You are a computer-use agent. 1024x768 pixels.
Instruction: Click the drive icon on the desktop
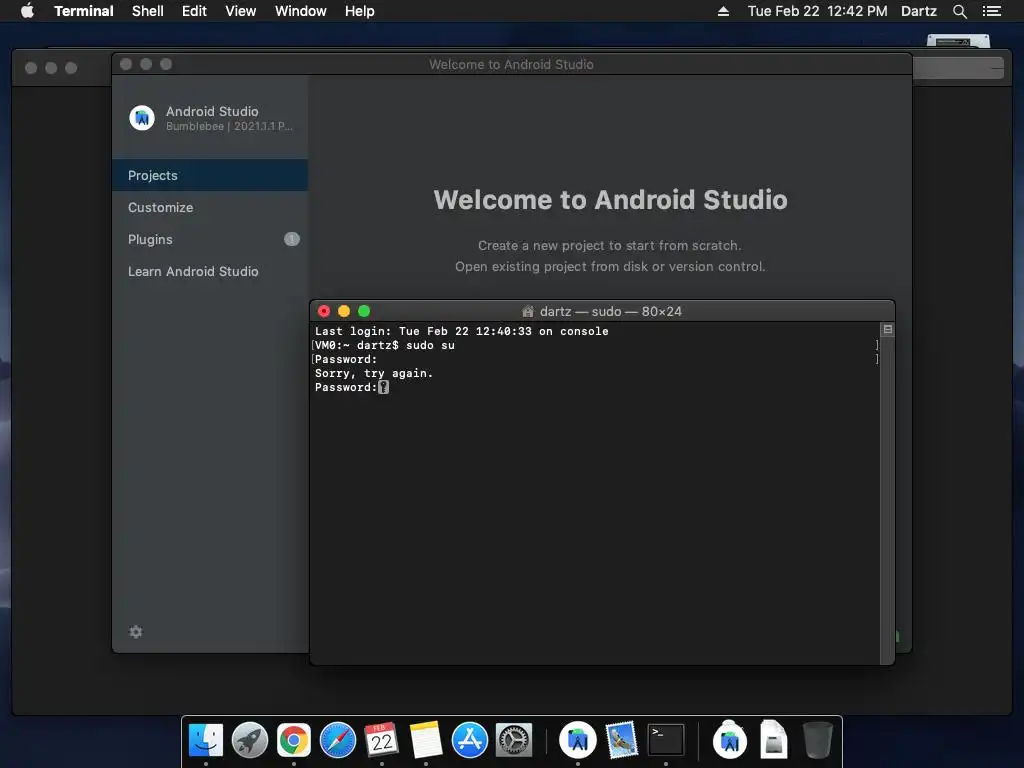(x=958, y=40)
